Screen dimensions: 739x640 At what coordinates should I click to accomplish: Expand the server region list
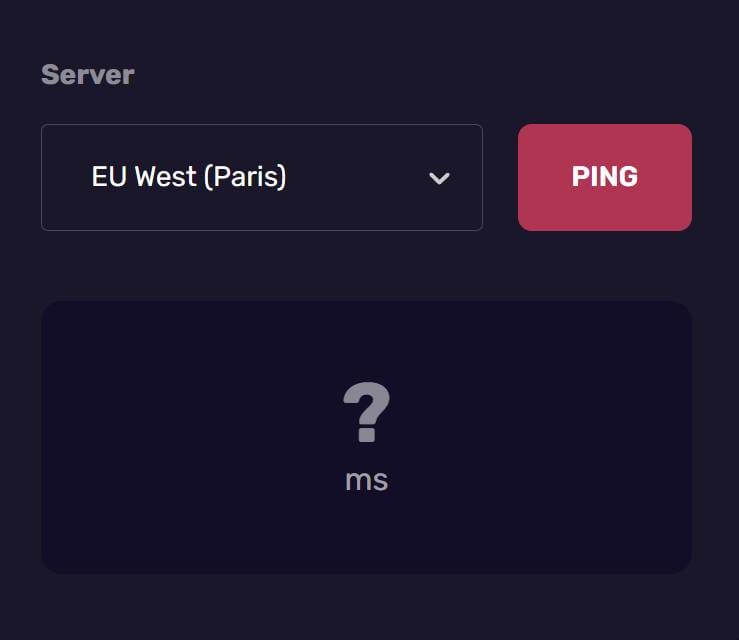(261, 177)
